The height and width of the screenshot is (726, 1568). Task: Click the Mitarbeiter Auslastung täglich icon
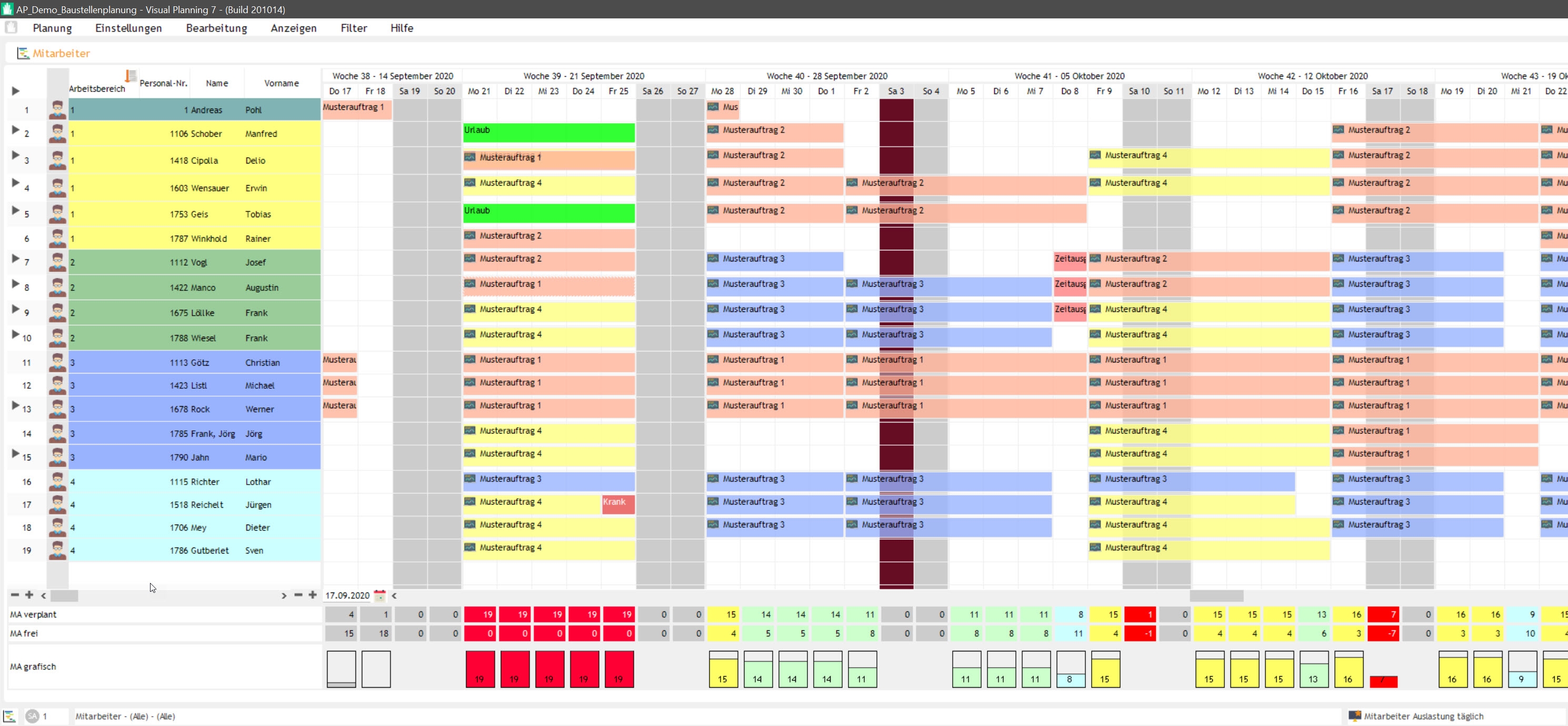(1354, 716)
